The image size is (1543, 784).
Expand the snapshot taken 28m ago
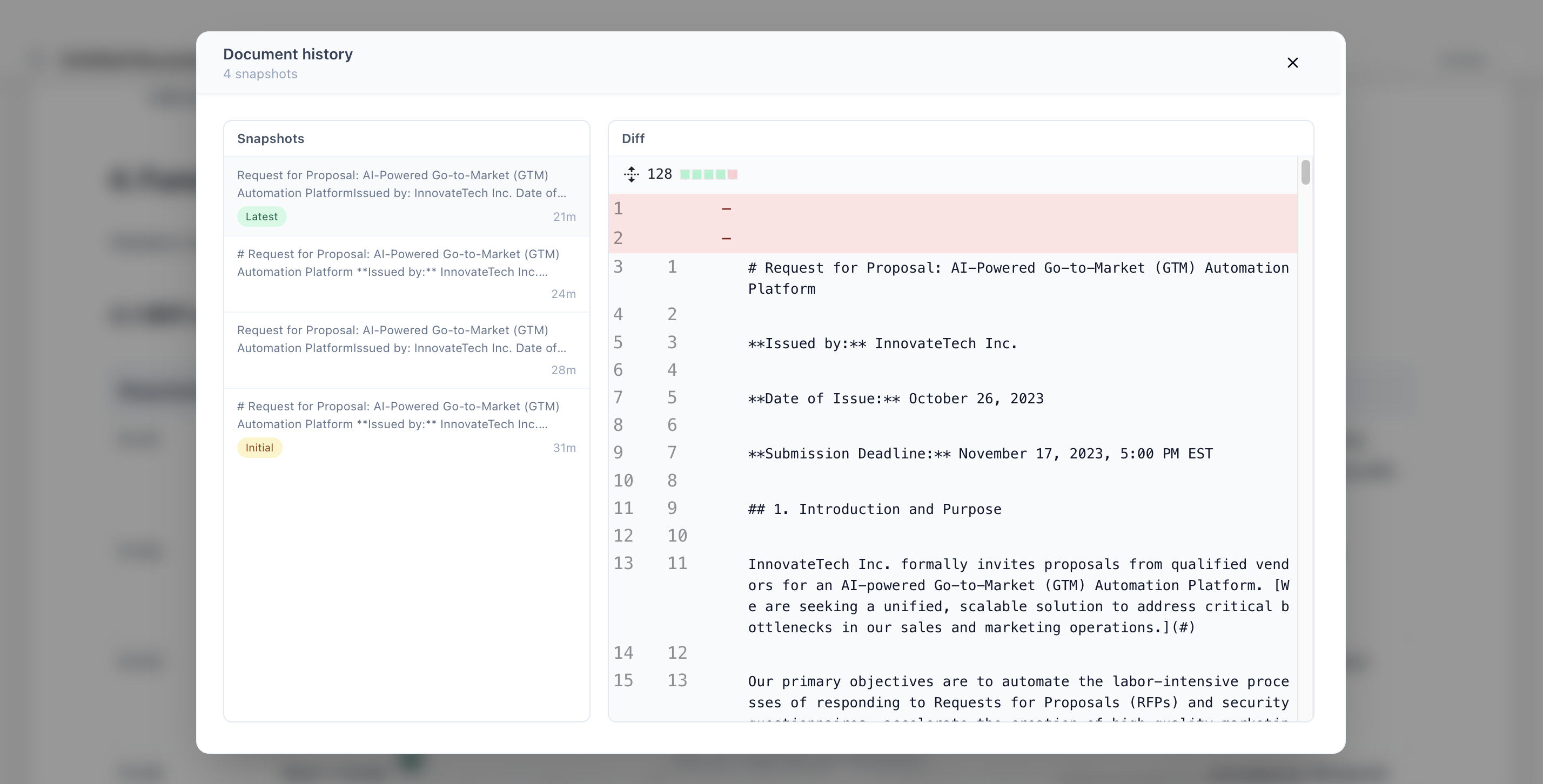pyautogui.click(x=406, y=350)
